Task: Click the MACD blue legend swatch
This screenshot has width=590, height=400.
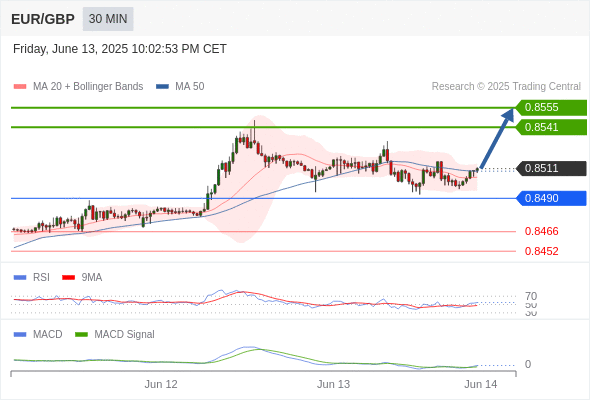Action: pos(20,335)
